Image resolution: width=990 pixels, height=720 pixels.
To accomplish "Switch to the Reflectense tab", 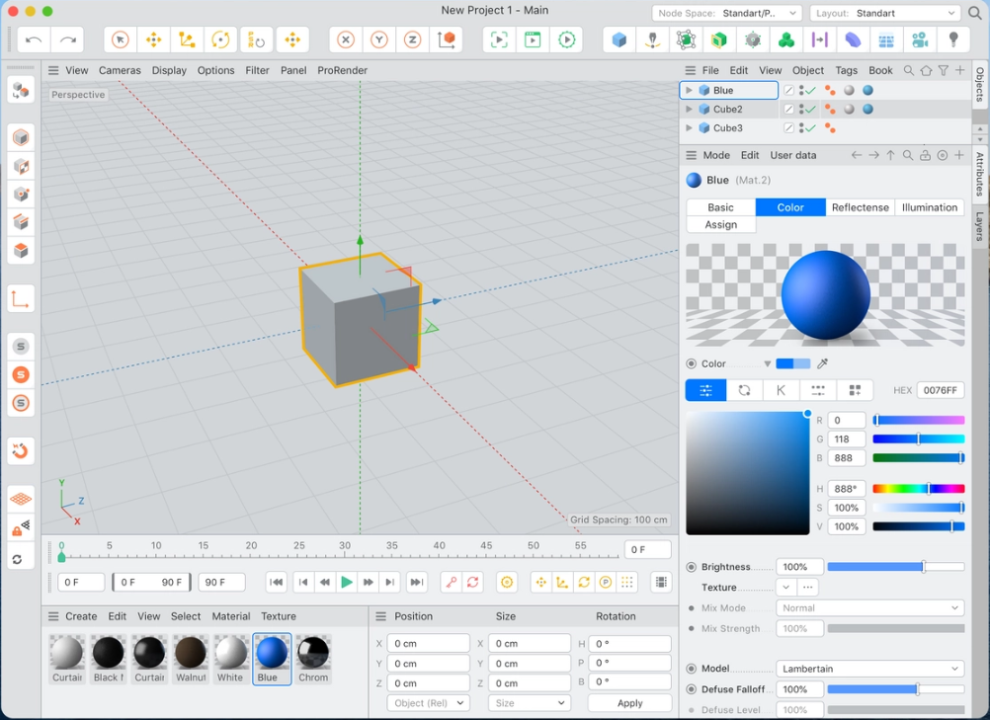I will coord(860,207).
